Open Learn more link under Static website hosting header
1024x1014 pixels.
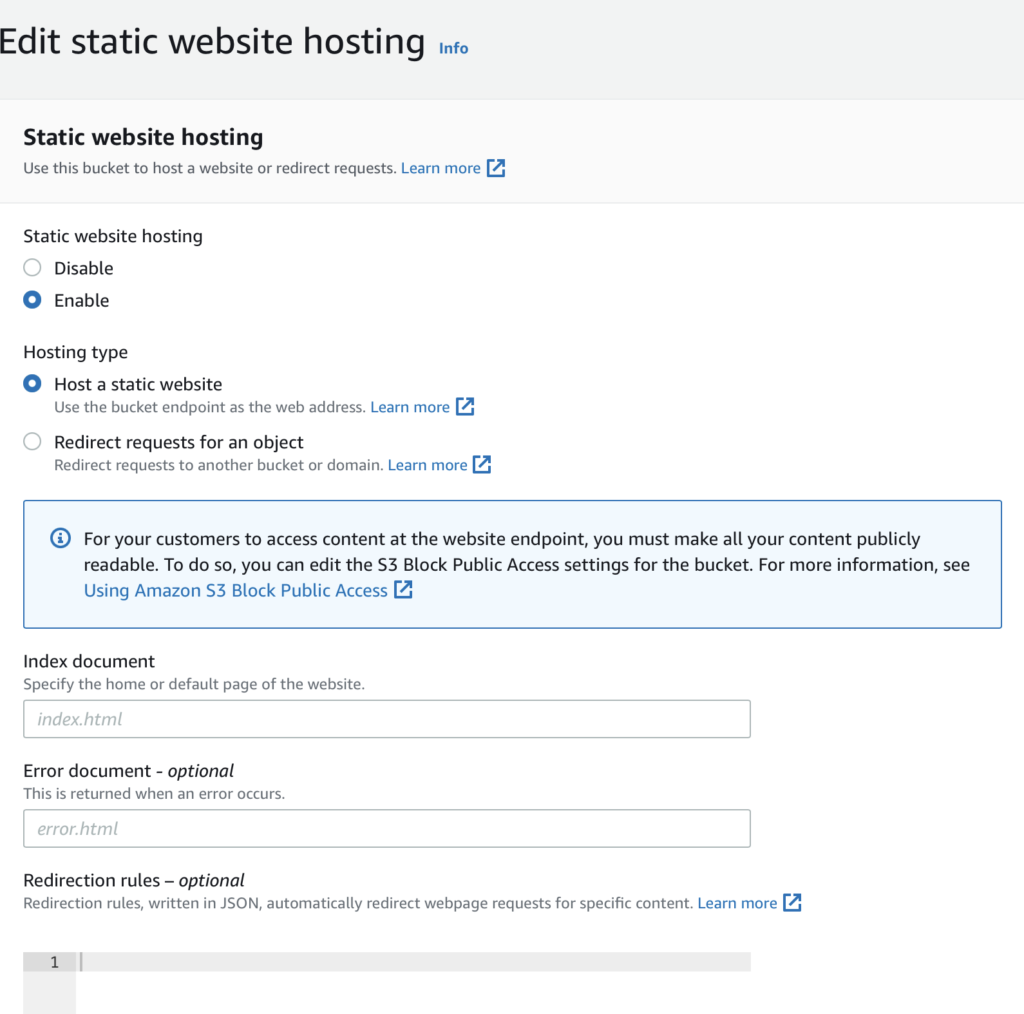click(441, 168)
